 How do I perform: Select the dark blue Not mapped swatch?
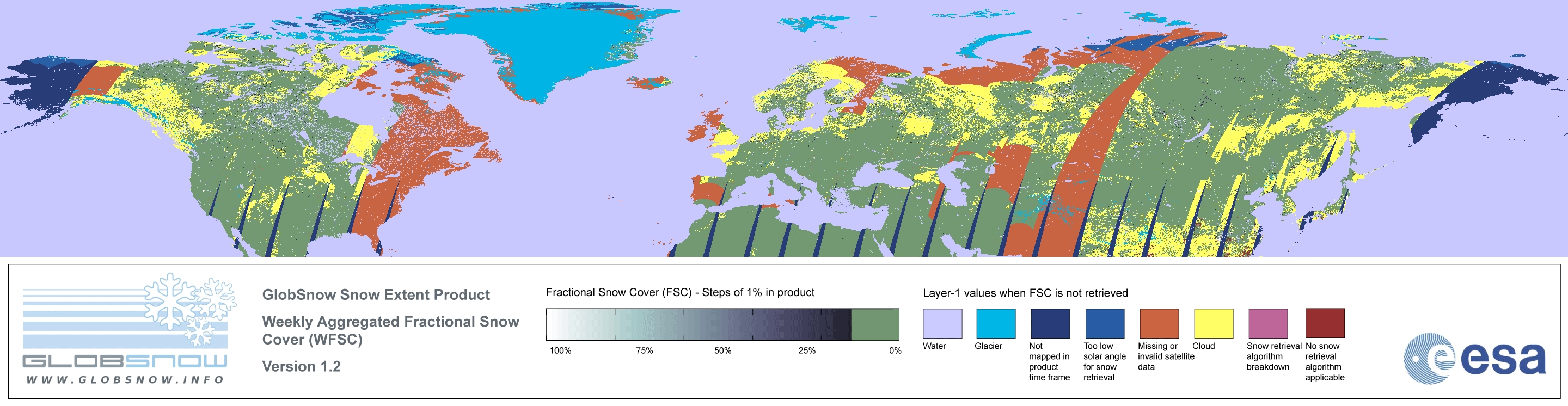1050,323
